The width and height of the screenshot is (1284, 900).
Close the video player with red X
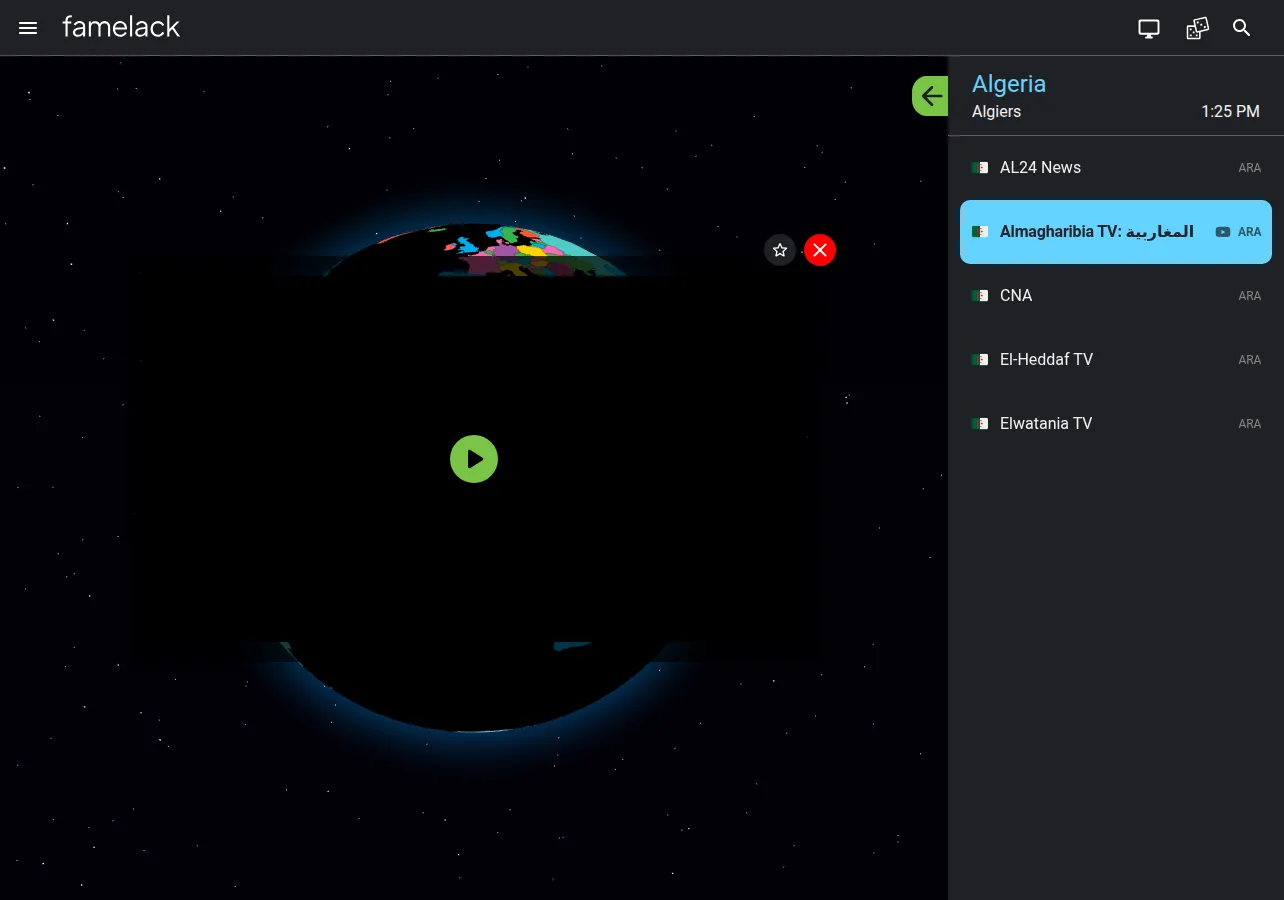point(820,250)
